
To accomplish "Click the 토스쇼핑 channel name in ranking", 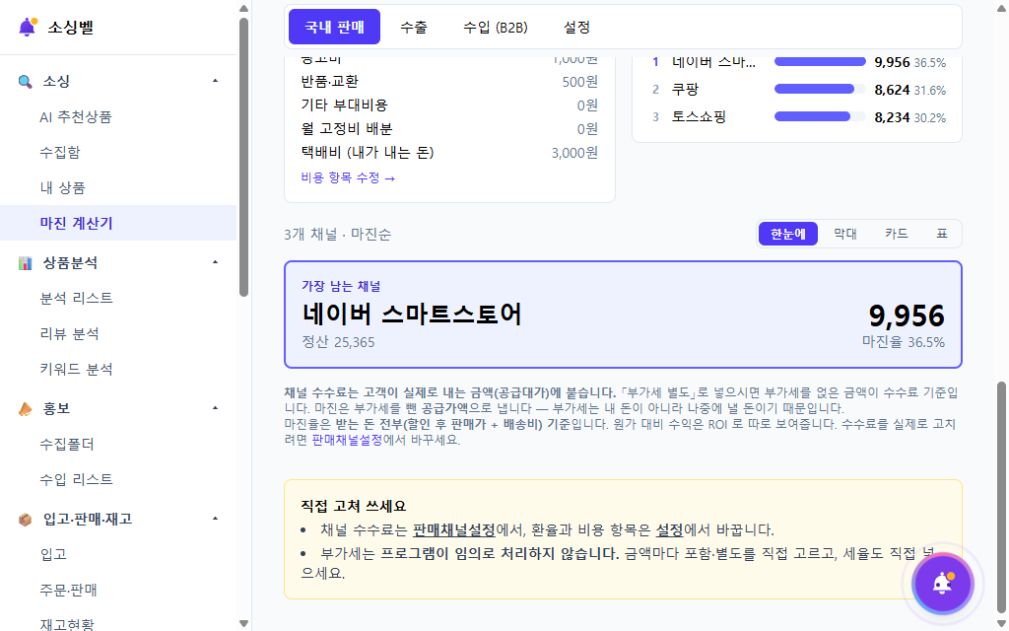I will 699,117.
